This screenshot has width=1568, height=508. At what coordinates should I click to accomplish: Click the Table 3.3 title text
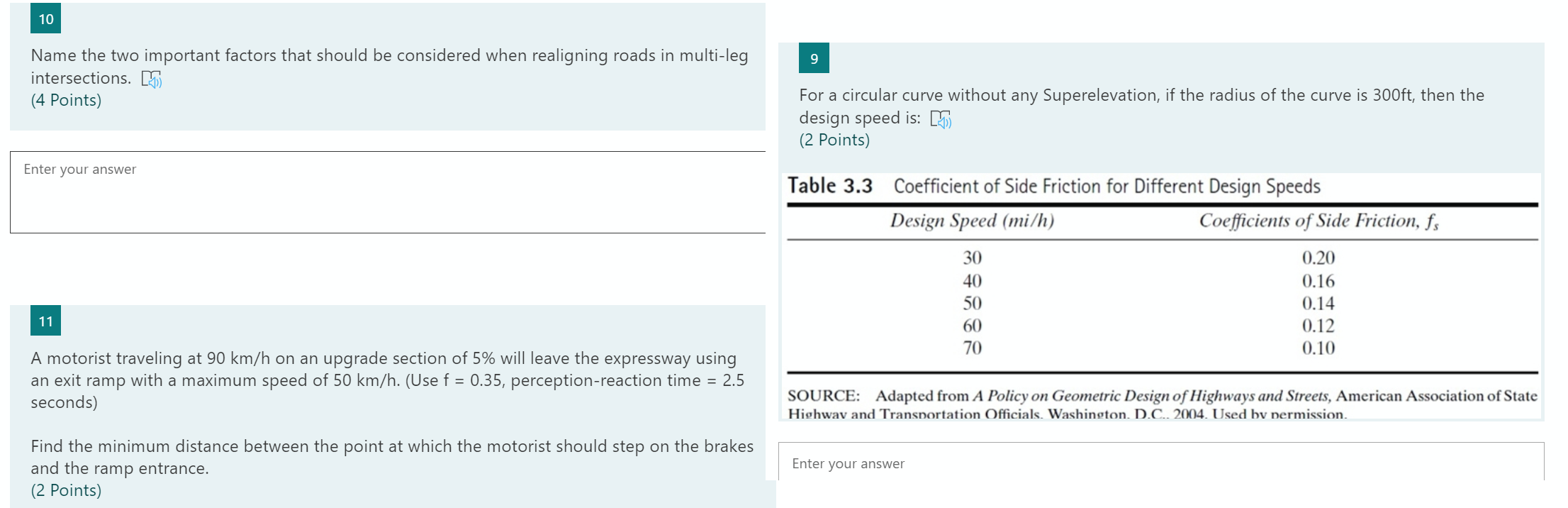[1054, 187]
